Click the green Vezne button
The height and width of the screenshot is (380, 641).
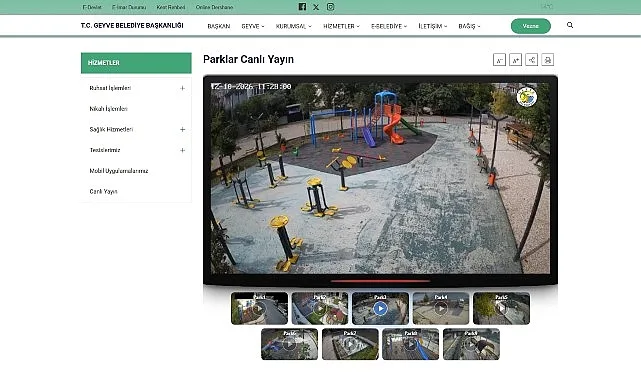(531, 26)
